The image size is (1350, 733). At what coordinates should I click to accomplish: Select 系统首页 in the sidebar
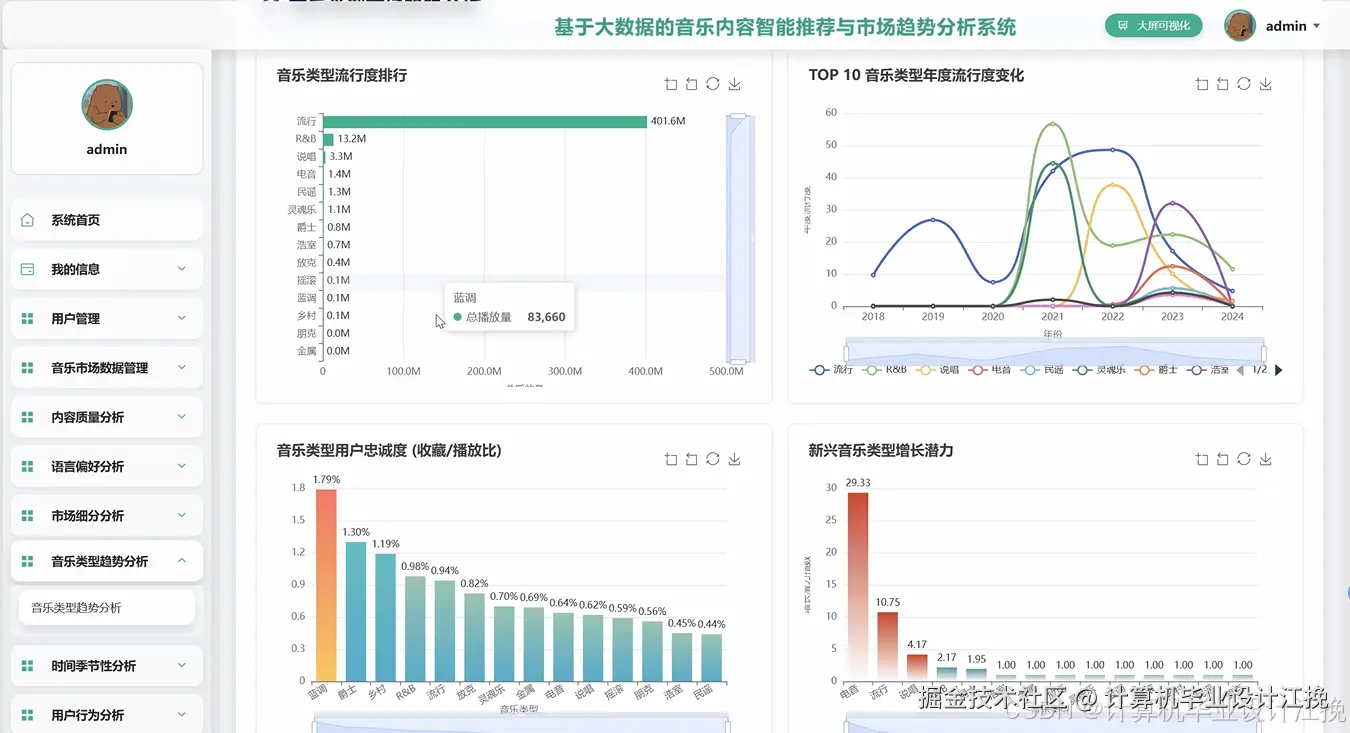[107, 220]
